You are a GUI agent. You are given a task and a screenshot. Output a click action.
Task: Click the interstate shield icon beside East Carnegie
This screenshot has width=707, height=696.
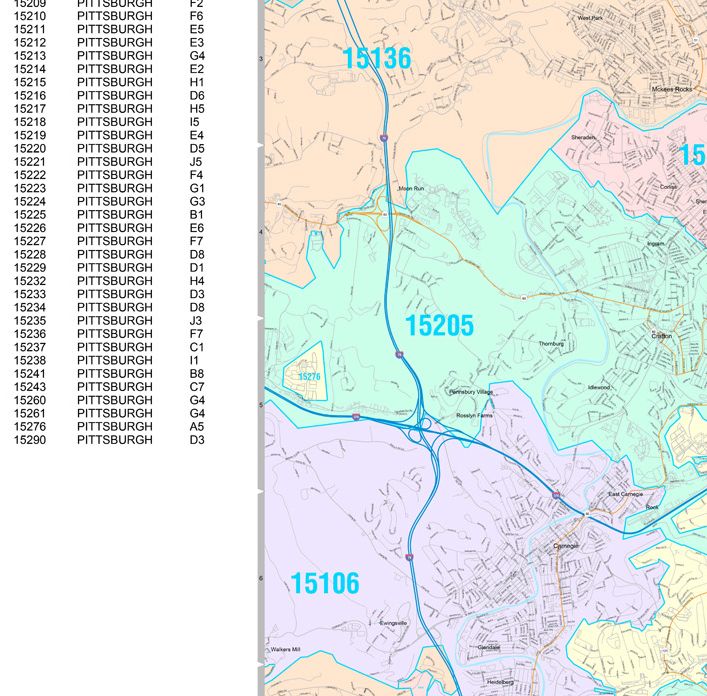(x=555, y=495)
